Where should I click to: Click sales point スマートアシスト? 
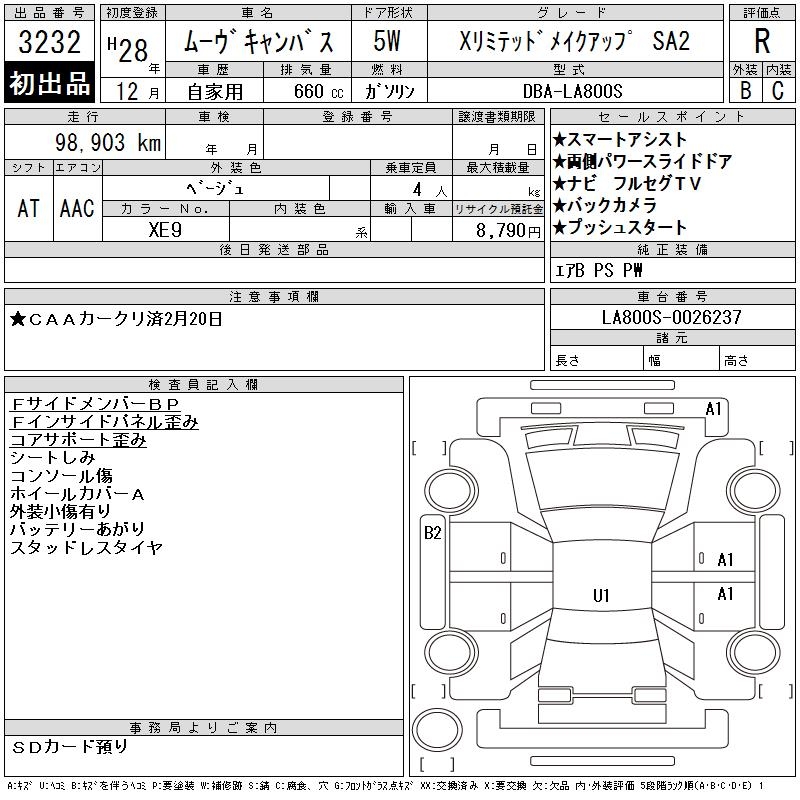click(620, 139)
